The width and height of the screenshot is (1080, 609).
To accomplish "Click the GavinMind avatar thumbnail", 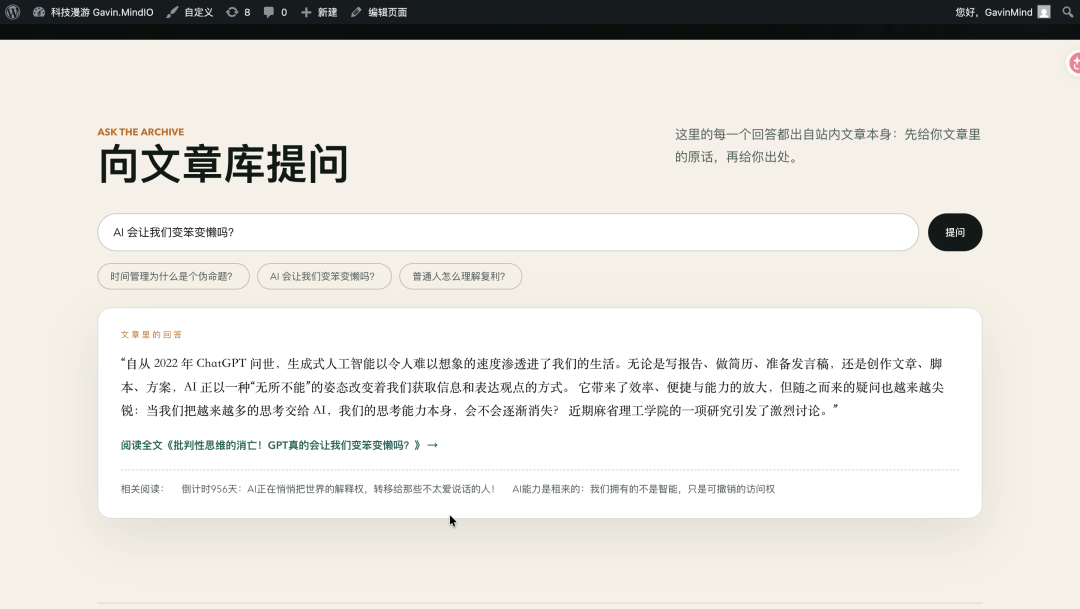I will point(1044,12).
